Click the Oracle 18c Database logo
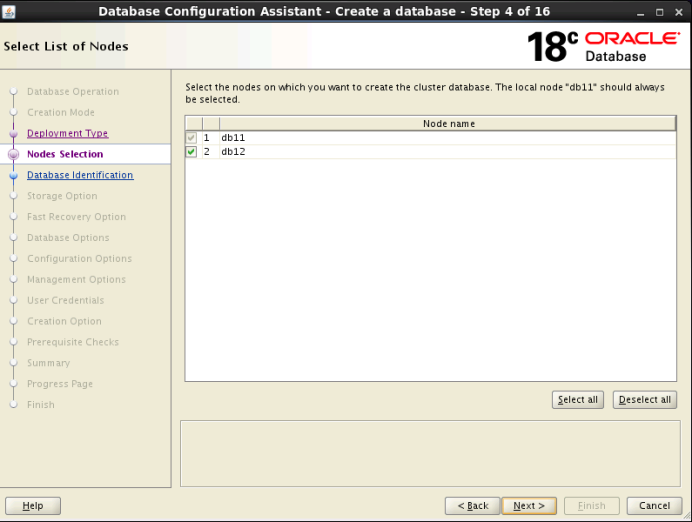 click(x=604, y=46)
